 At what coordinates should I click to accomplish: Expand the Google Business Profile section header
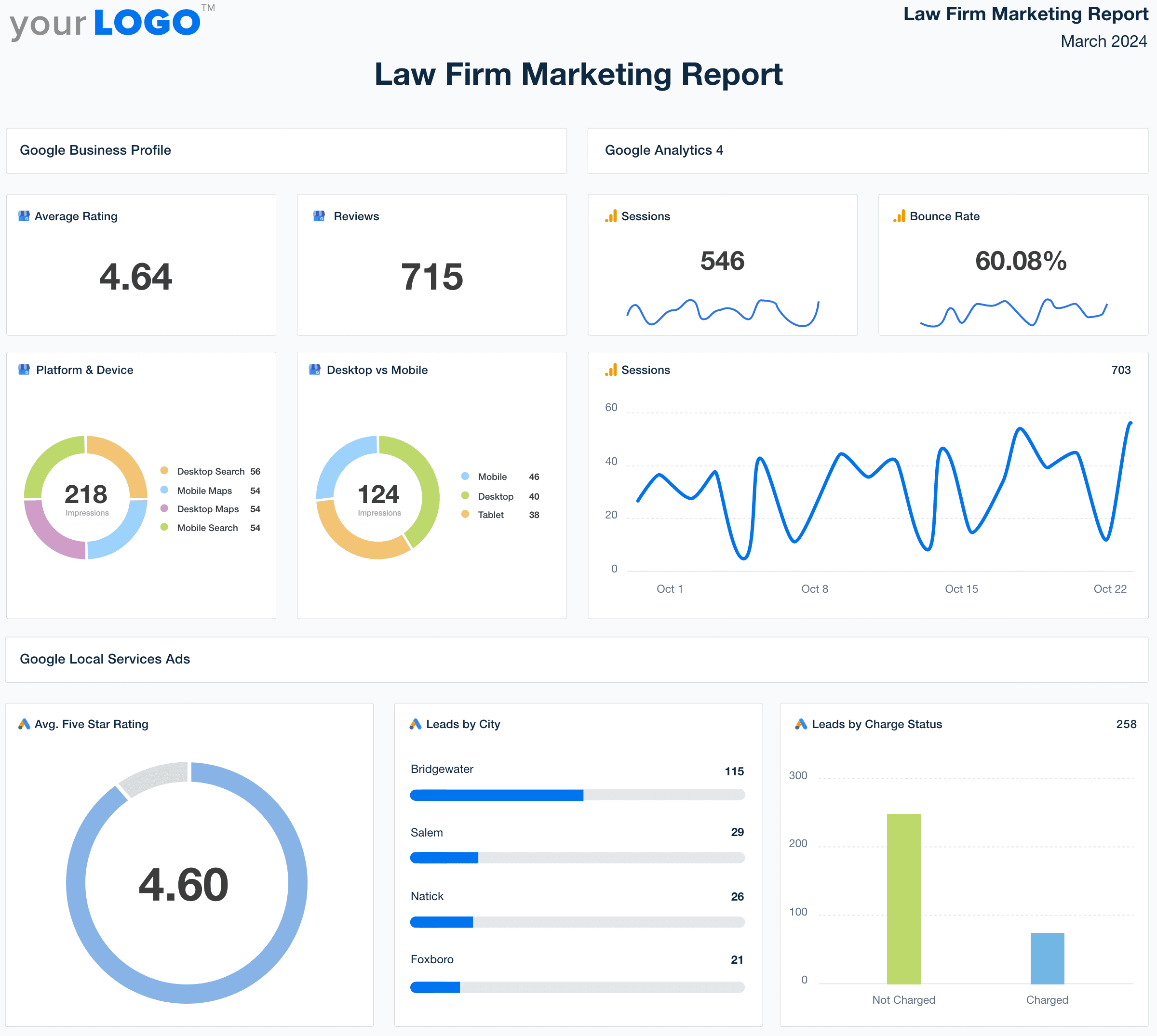[x=95, y=150]
